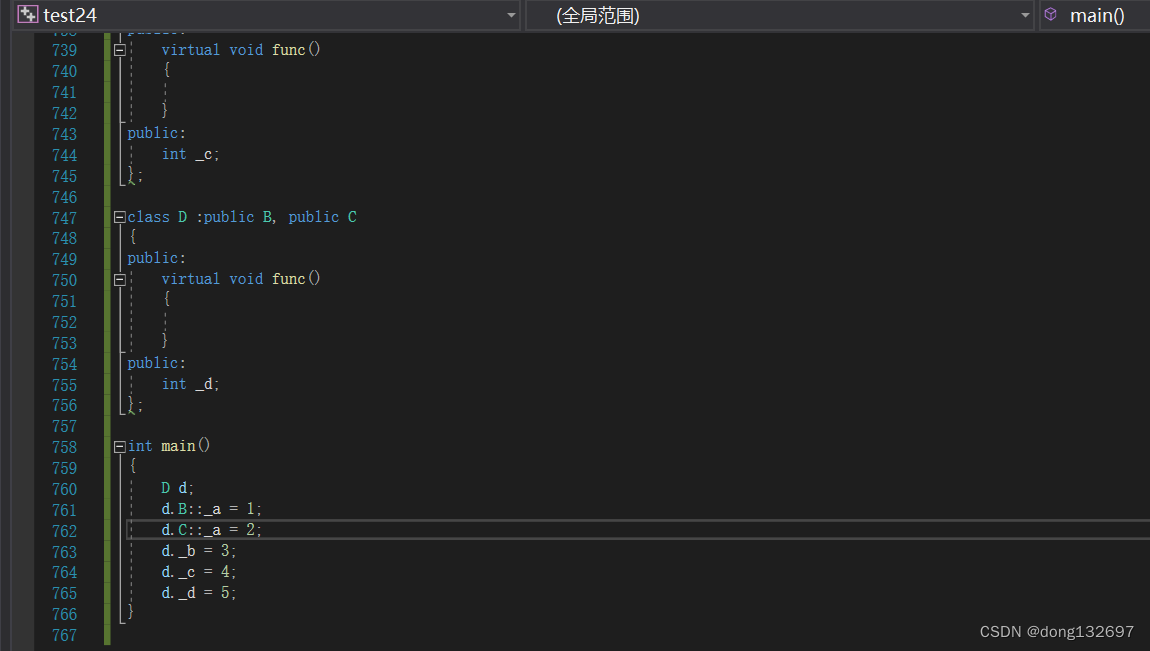Place cursor on the "D d;" statement
This screenshot has height=651, width=1150.
click(178, 489)
